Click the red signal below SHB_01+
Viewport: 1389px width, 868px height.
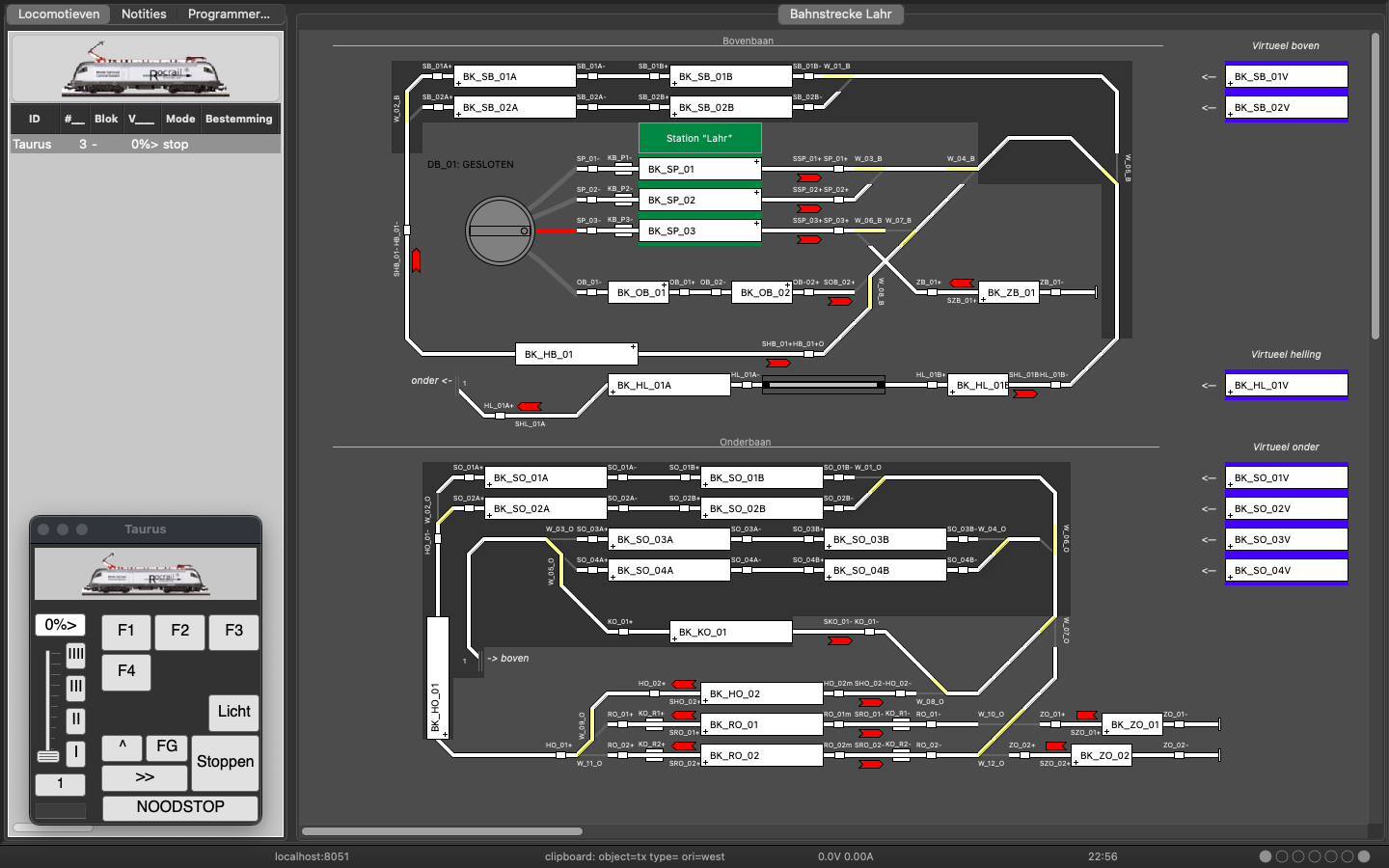(778, 363)
